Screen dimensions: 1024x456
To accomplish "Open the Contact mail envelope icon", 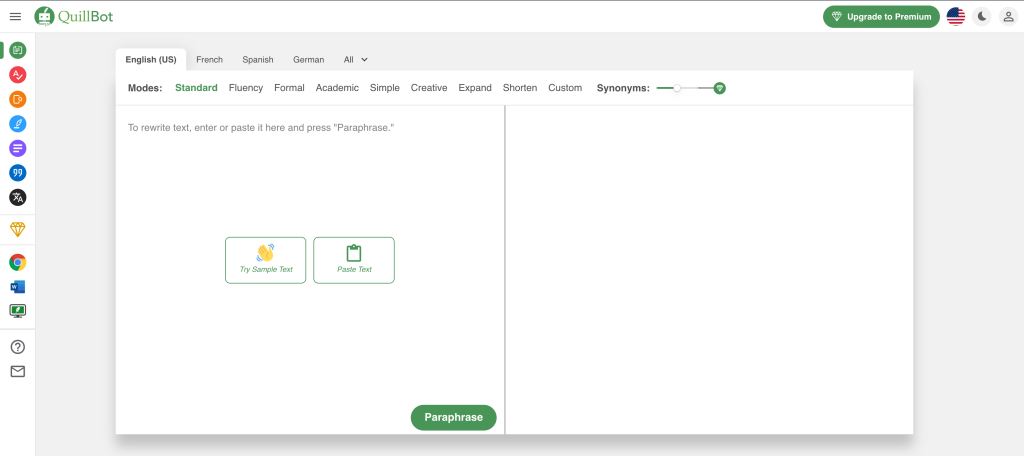I will [18, 371].
